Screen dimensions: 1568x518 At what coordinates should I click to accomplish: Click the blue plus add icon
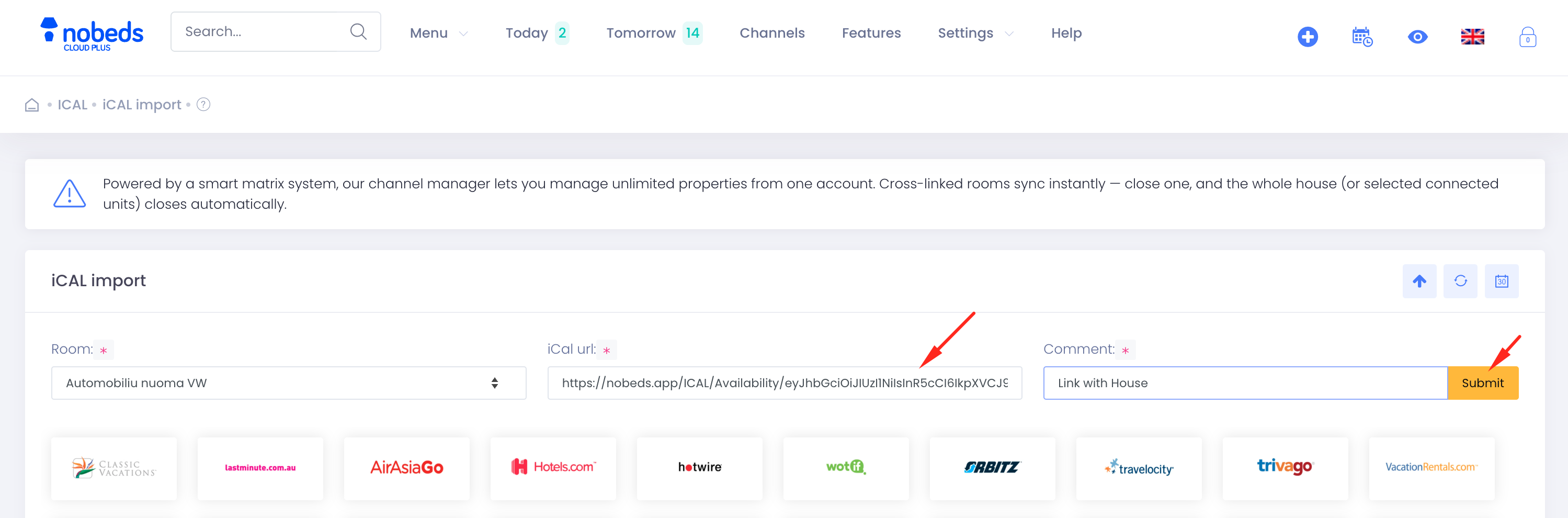1308,37
